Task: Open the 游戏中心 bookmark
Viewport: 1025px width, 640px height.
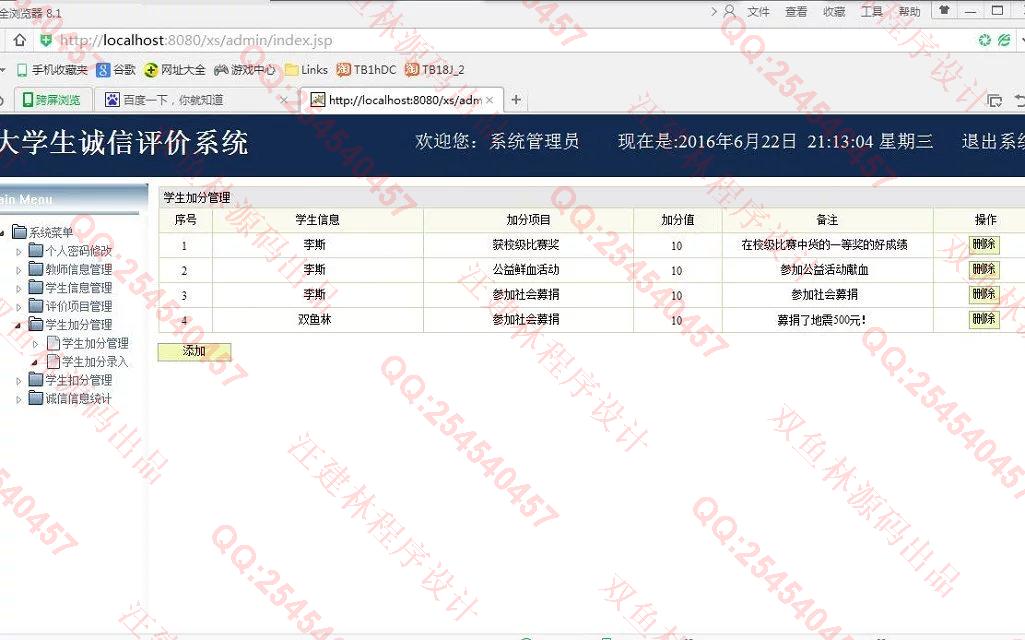Action: pos(244,70)
